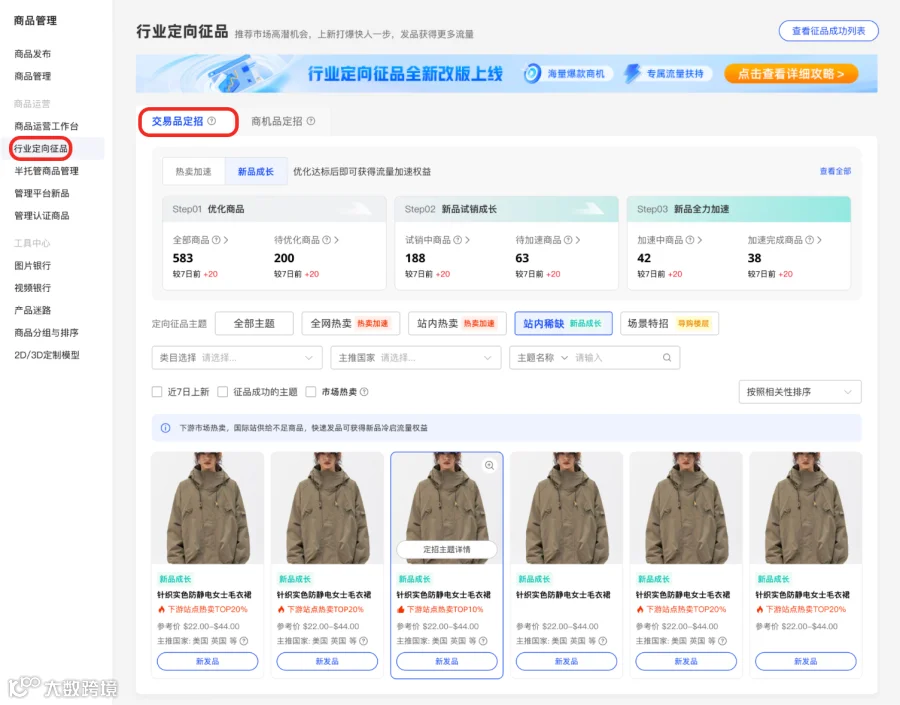Switch to the 商机品定招 tab
Screen dimensions: 900x705
click(x=277, y=121)
